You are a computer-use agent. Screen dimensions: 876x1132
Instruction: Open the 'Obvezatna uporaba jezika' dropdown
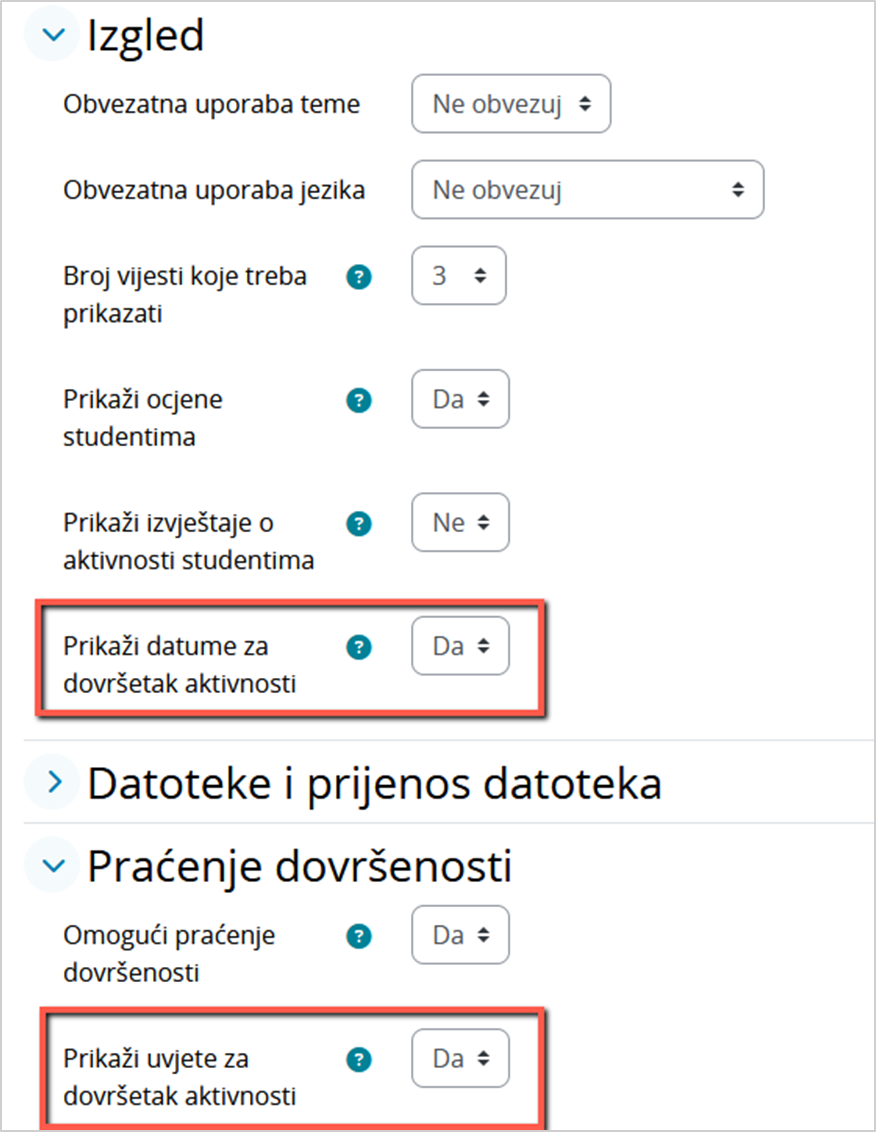click(587, 189)
